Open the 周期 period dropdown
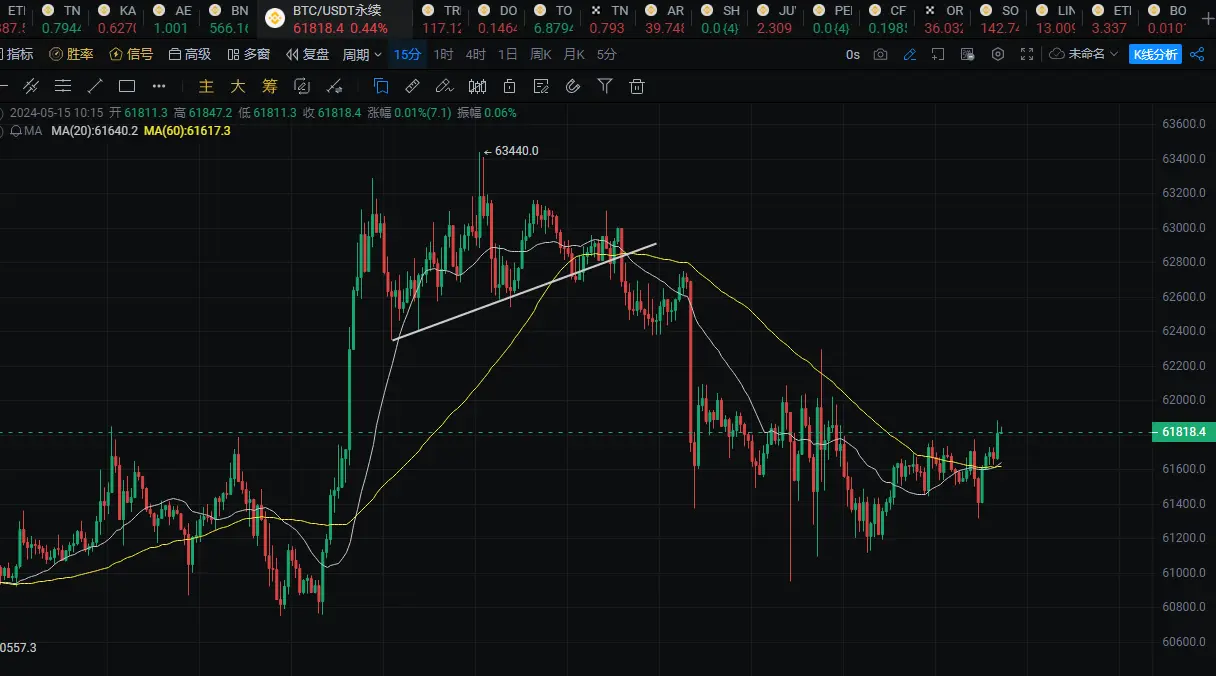1216x676 pixels. point(362,54)
